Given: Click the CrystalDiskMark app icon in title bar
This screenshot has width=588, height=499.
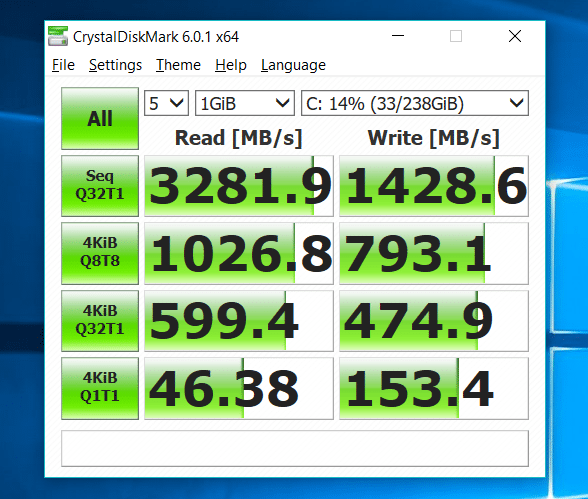Looking at the screenshot, I should tap(58, 36).
